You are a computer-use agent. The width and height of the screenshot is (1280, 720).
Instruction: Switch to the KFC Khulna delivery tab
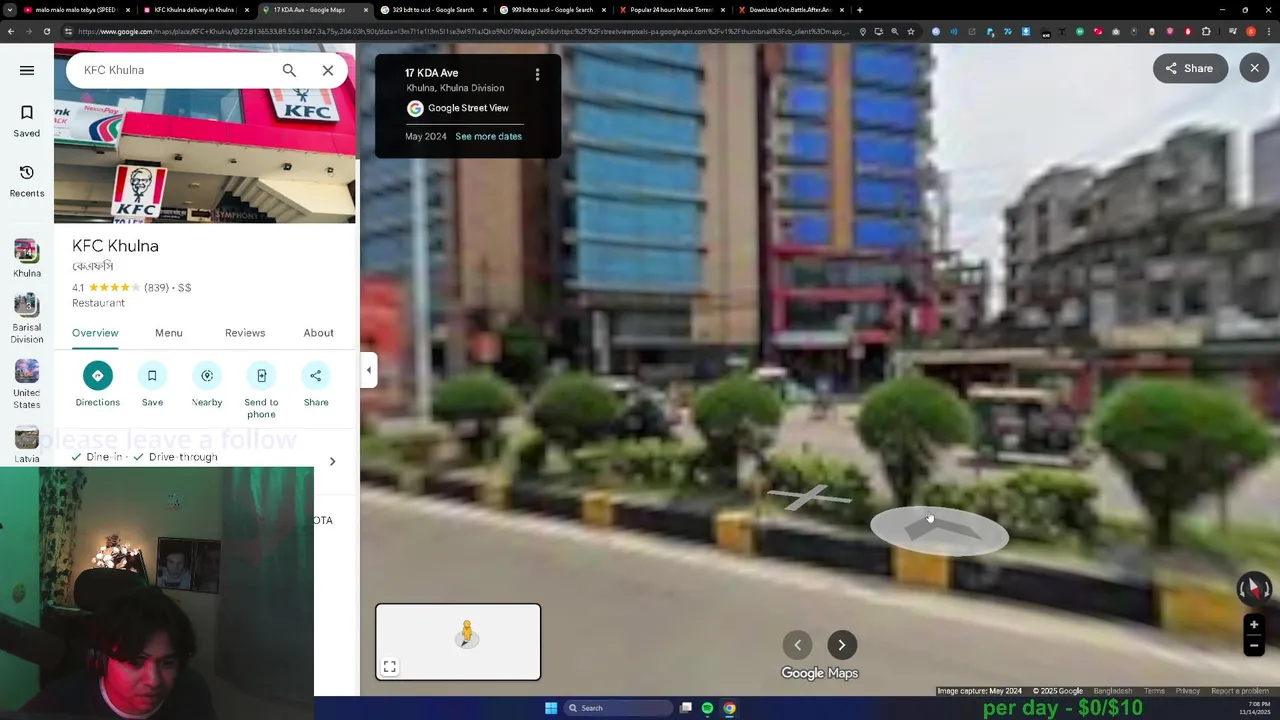(195, 10)
